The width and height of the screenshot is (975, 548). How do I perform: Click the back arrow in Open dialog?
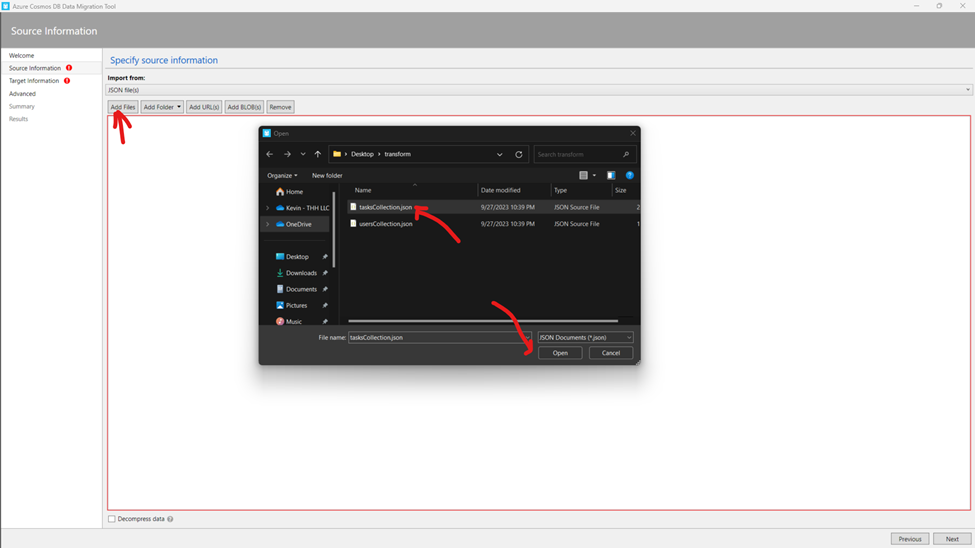(270, 154)
